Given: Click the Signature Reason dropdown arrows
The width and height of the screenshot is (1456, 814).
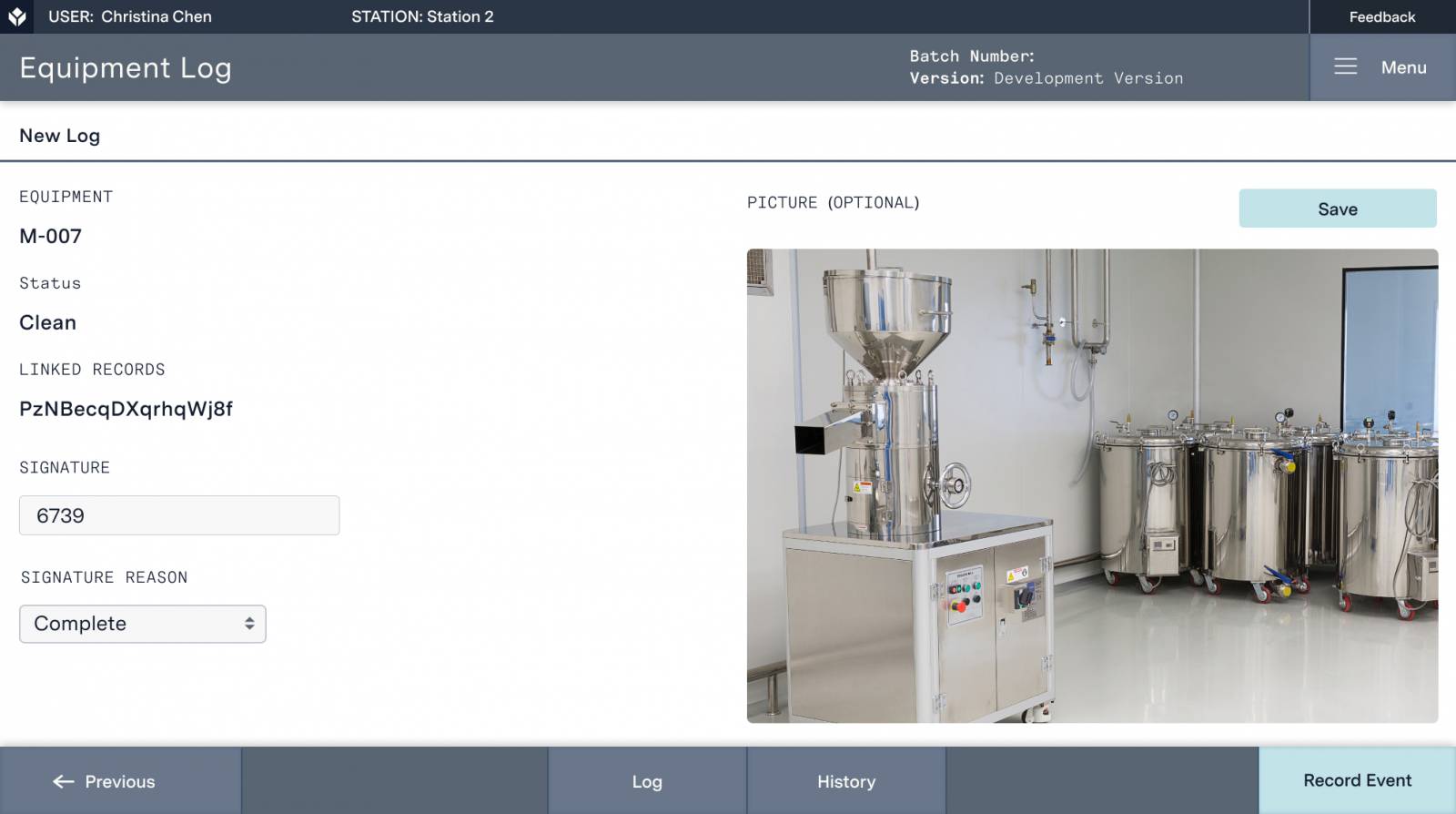Looking at the screenshot, I should [249, 624].
